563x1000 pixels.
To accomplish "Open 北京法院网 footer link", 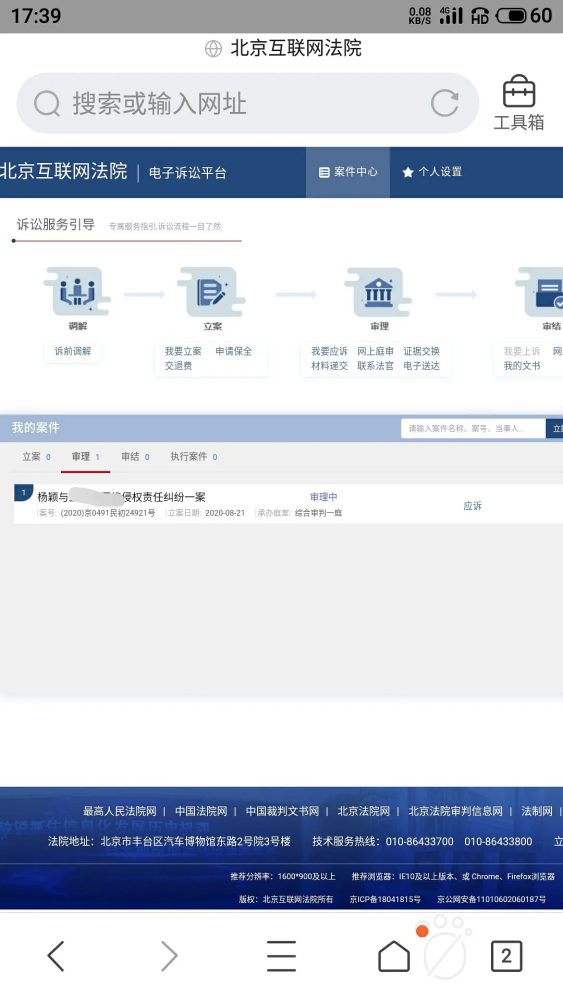I will point(363,811).
